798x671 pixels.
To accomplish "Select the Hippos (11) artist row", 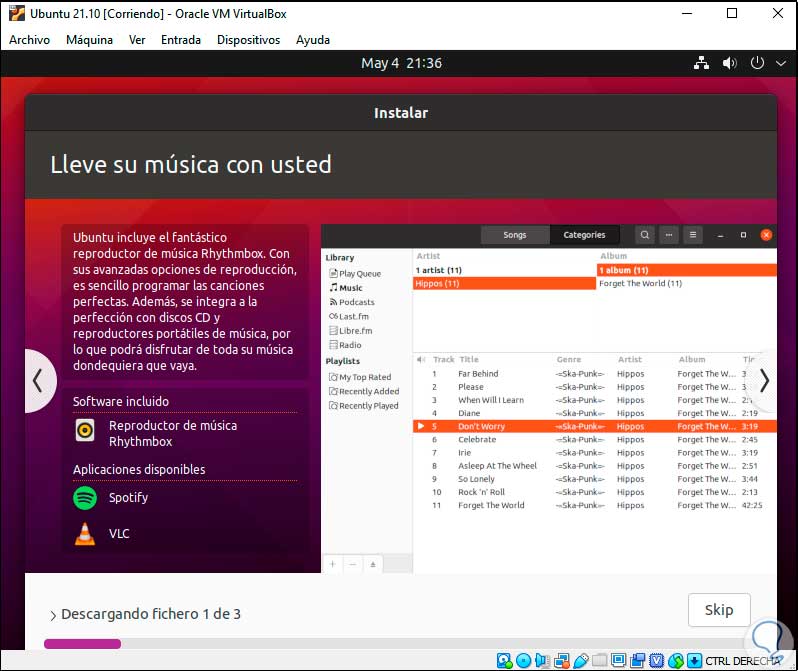I will pos(504,284).
